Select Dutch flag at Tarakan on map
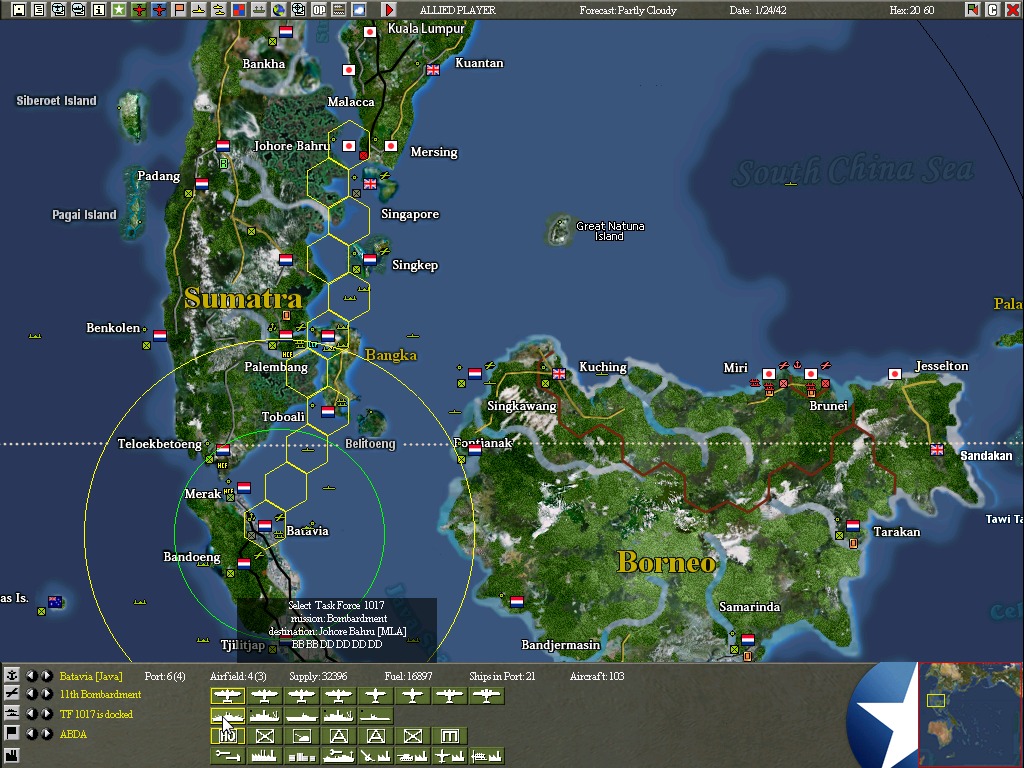 (853, 525)
